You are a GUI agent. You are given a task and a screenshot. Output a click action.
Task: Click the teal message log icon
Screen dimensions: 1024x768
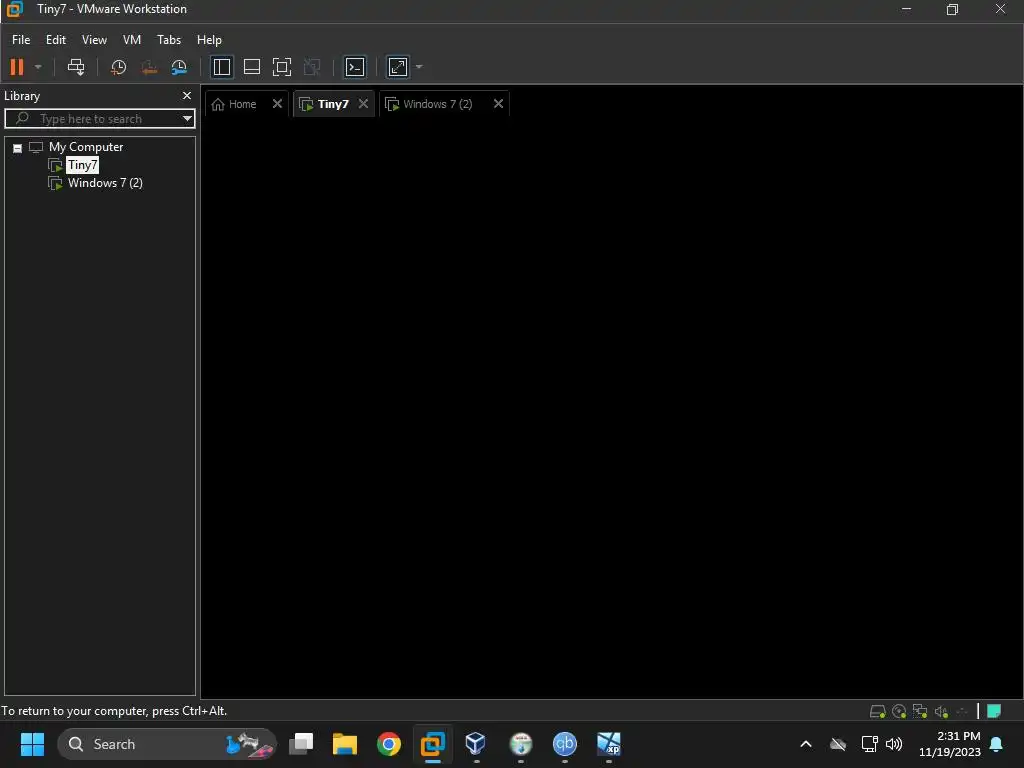994,711
